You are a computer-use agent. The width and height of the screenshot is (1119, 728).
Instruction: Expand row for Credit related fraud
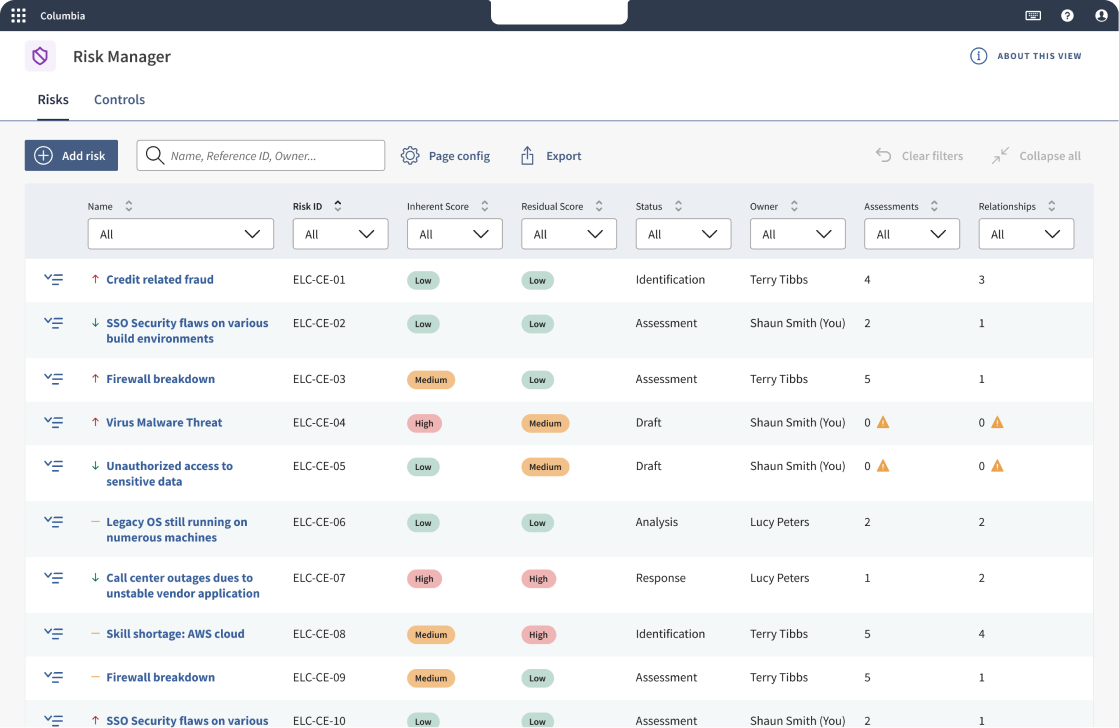54,280
